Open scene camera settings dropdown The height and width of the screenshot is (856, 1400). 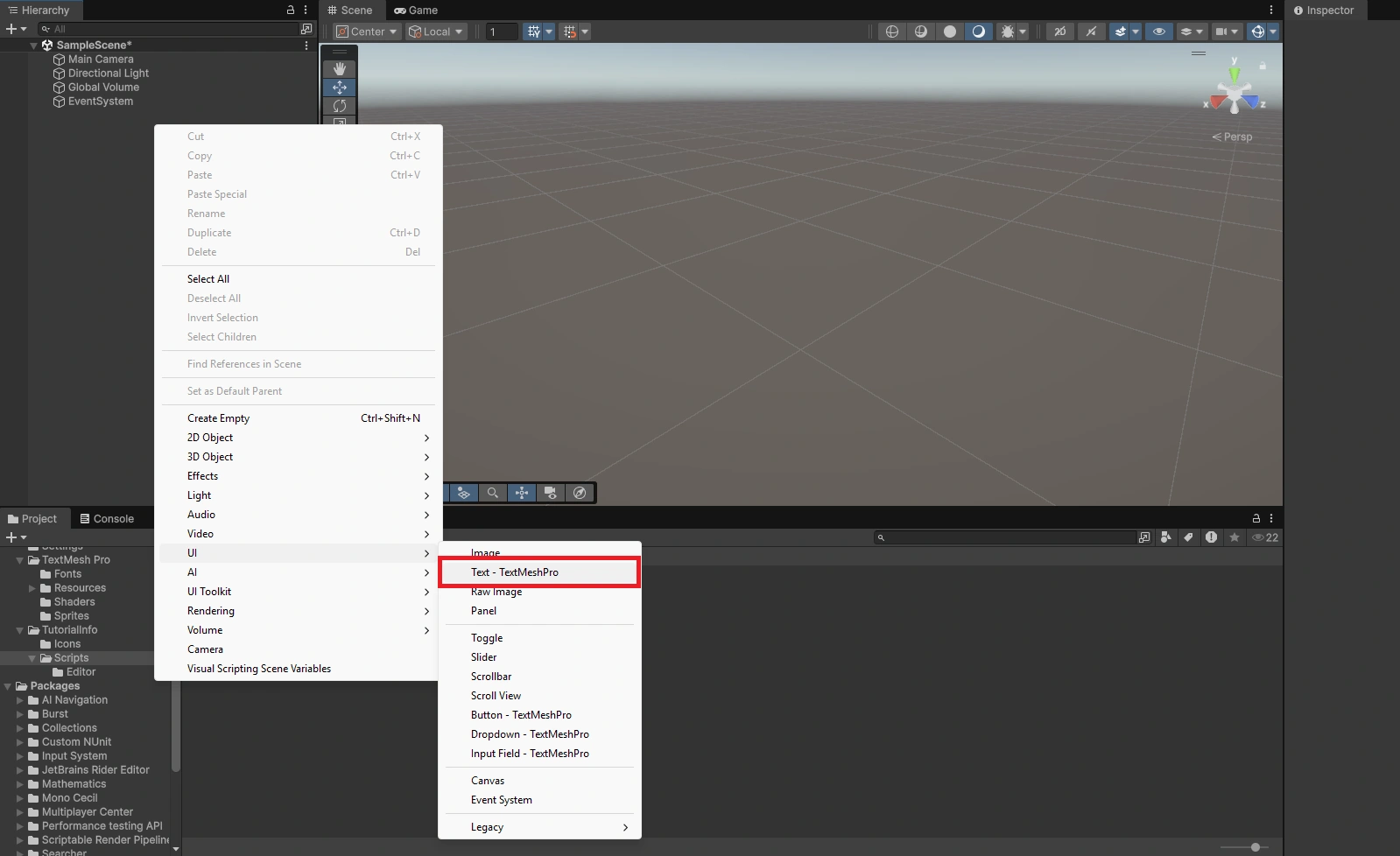1227,32
